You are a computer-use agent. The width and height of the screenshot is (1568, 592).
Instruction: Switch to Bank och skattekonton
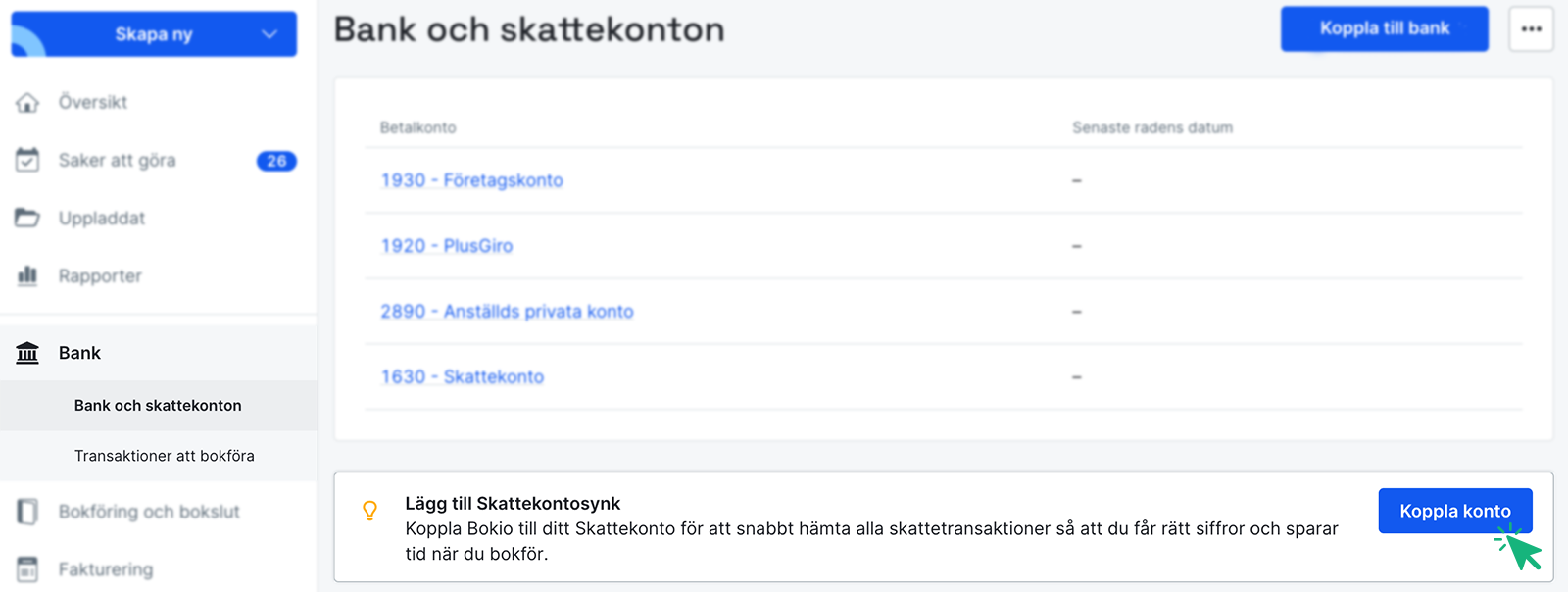pos(158,405)
